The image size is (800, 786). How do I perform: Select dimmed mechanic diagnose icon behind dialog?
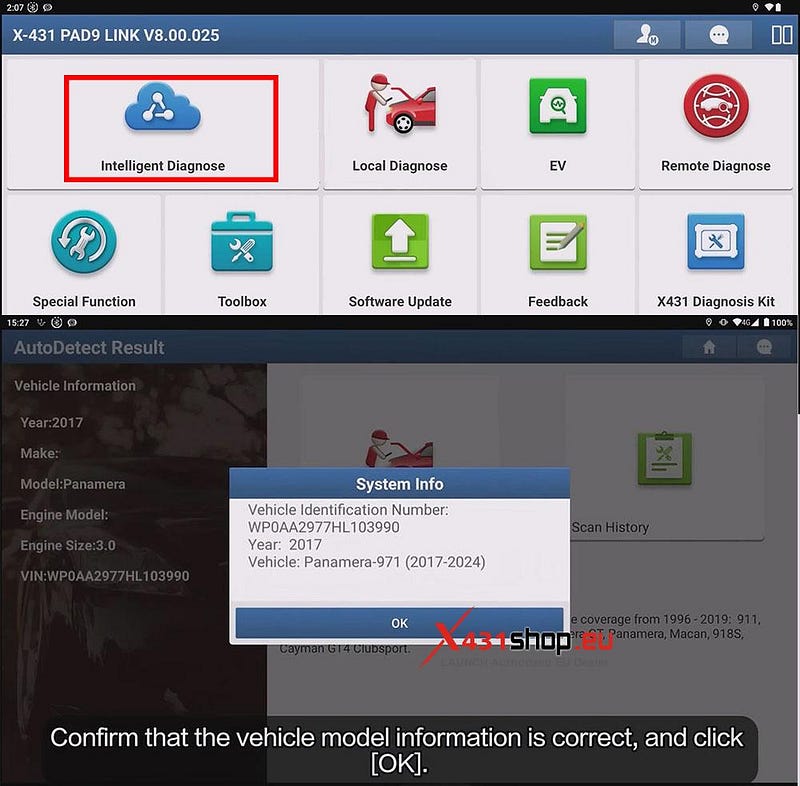pyautogui.click(x=399, y=448)
